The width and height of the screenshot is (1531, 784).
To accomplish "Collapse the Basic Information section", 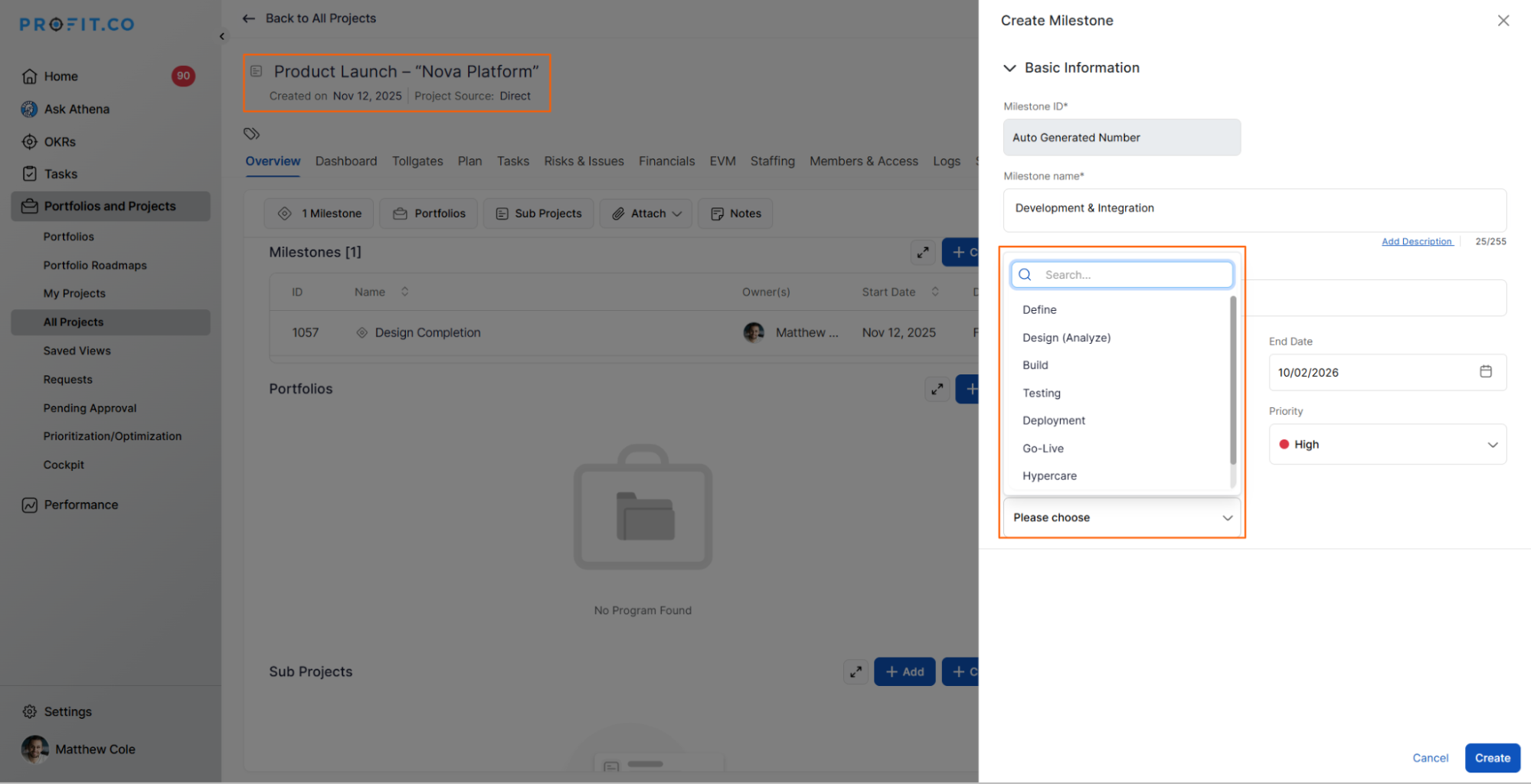I will (1009, 68).
